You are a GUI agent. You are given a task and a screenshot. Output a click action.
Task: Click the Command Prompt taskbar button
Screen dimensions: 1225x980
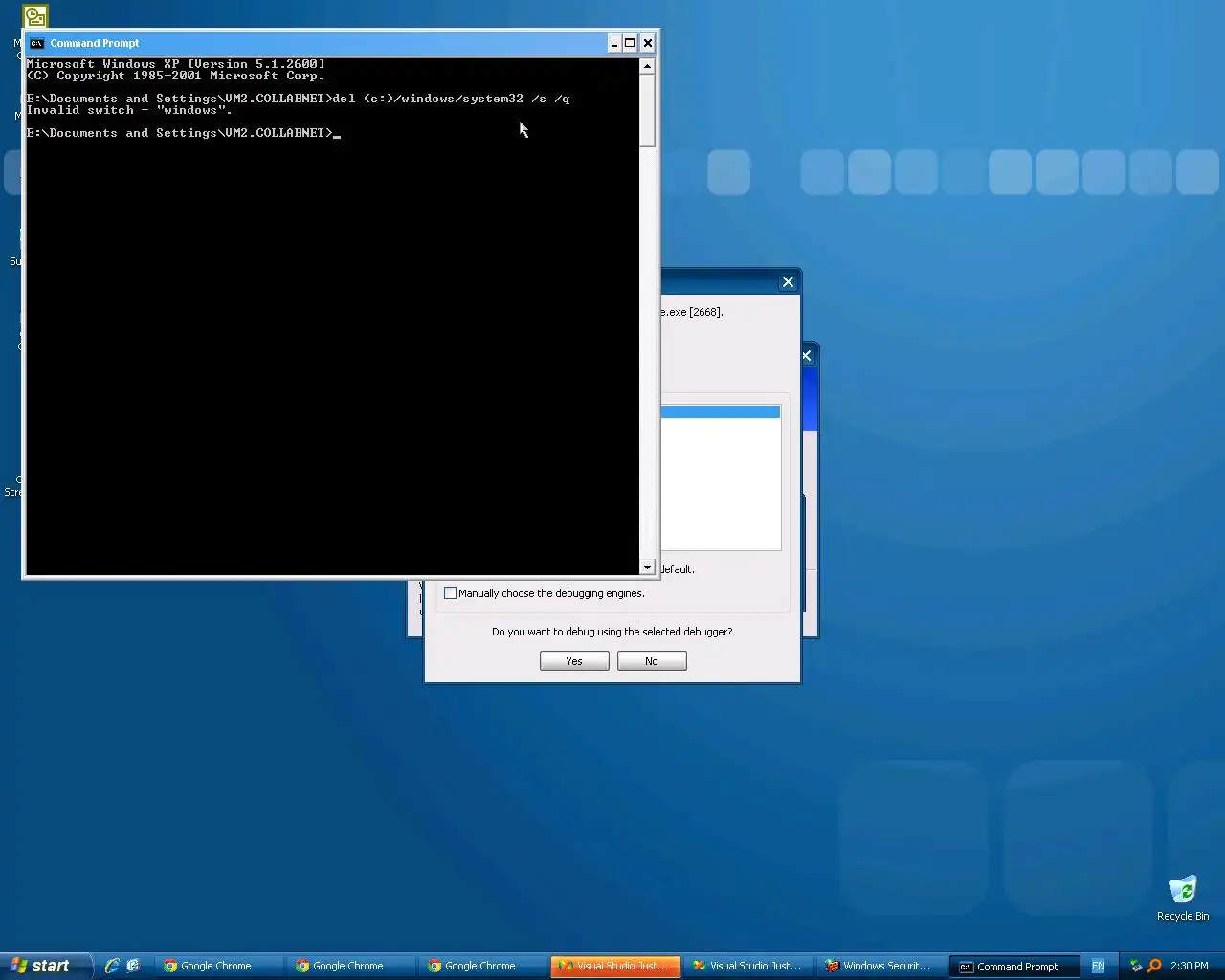click(1013, 966)
